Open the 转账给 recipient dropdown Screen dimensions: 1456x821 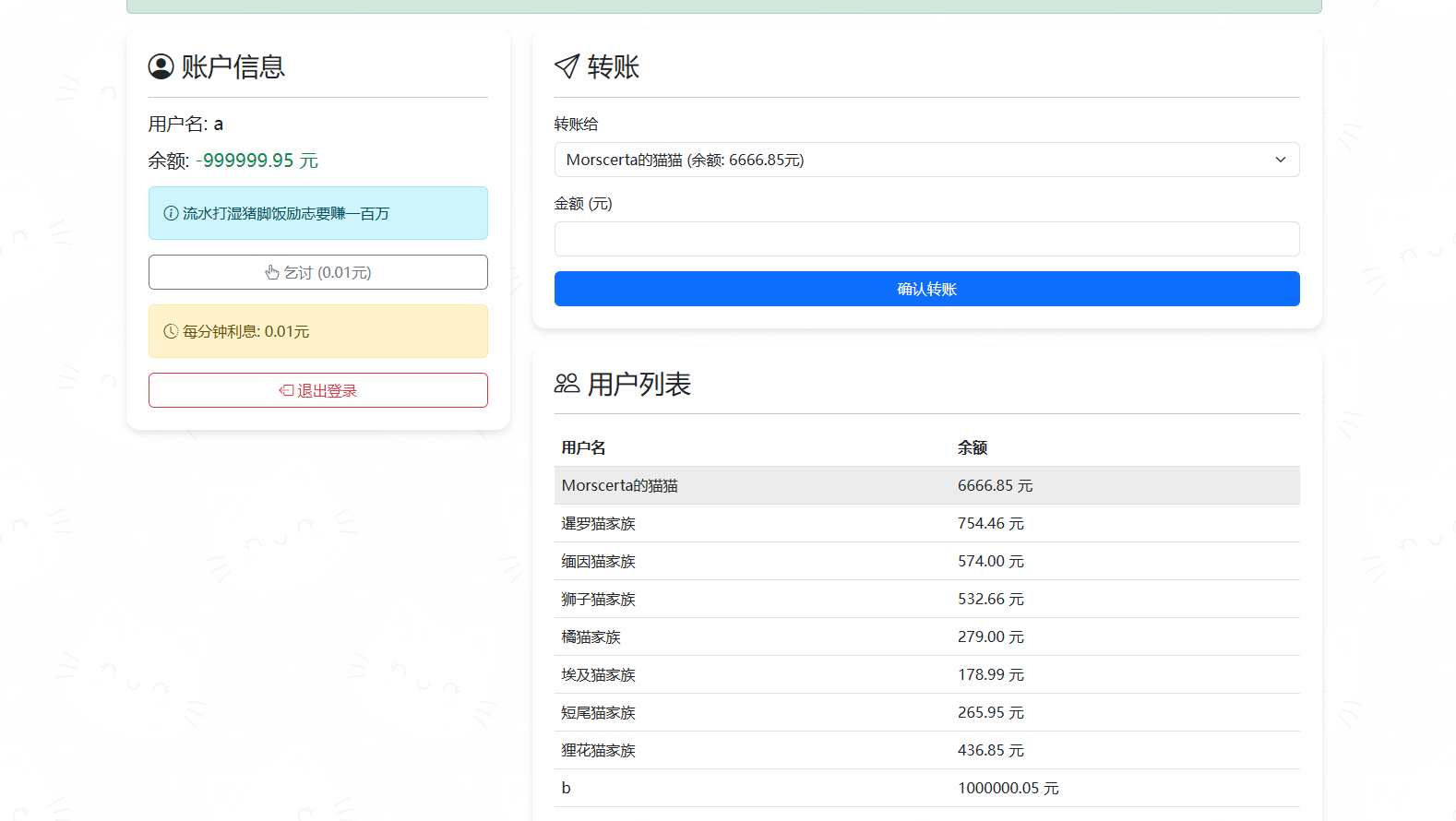[926, 160]
